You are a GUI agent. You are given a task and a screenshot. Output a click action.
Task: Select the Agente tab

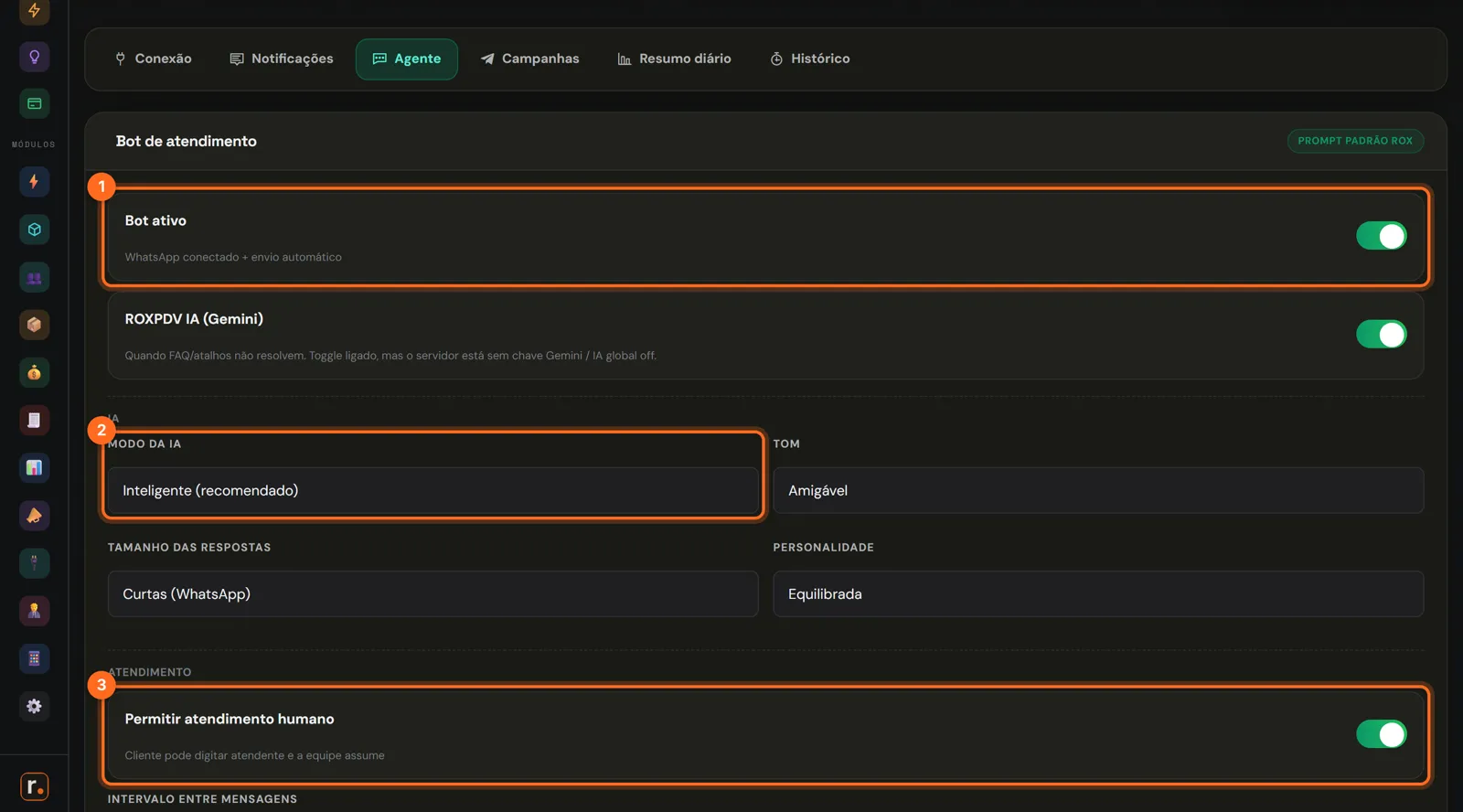click(x=407, y=59)
